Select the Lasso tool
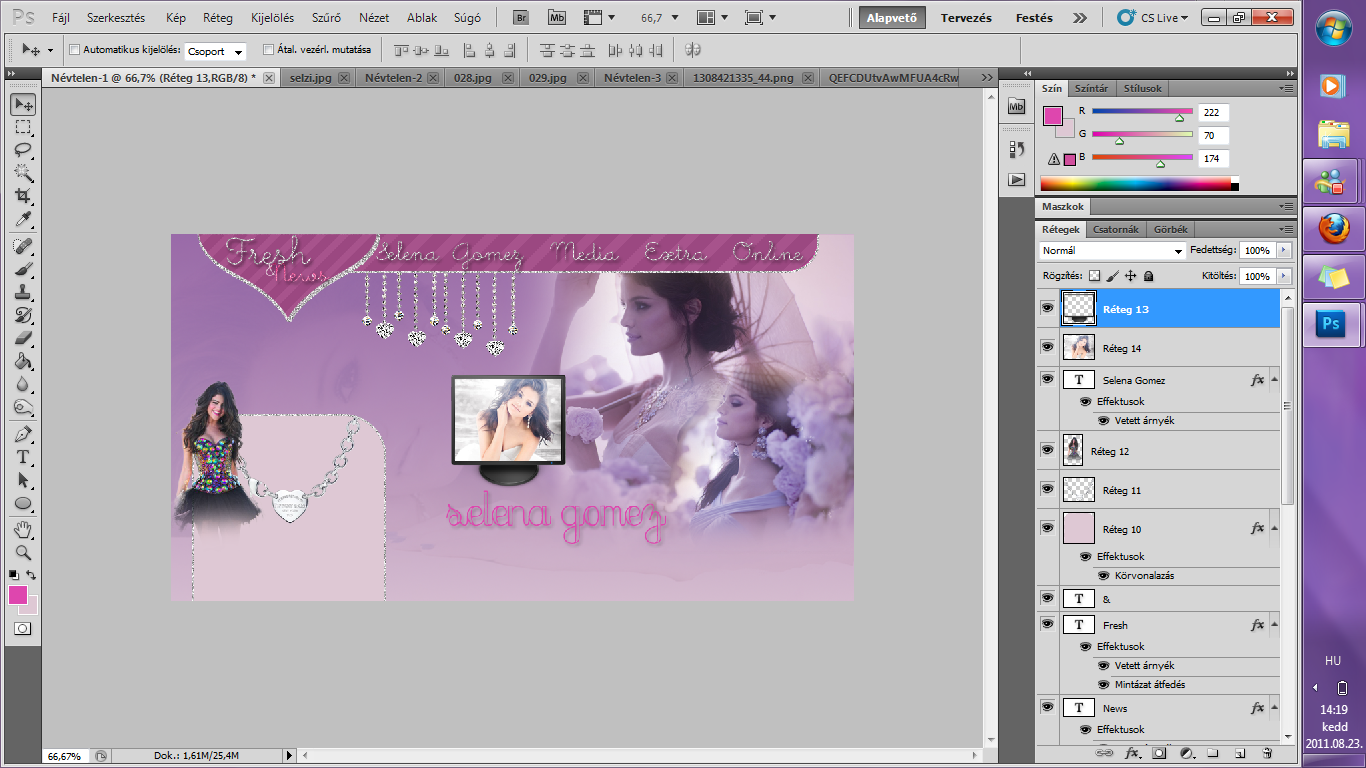The width and height of the screenshot is (1366, 768). pyautogui.click(x=22, y=150)
